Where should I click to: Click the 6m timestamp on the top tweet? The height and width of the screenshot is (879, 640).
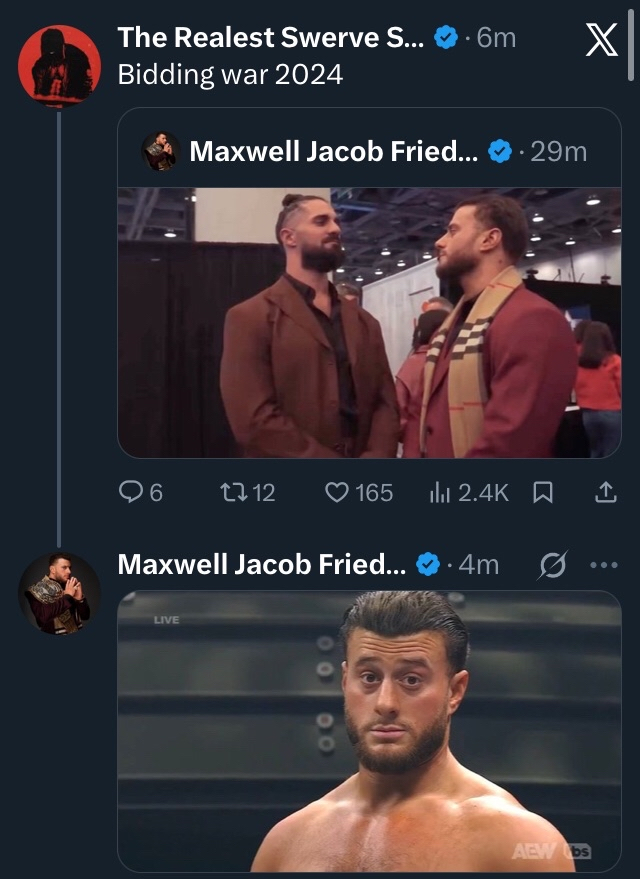496,38
